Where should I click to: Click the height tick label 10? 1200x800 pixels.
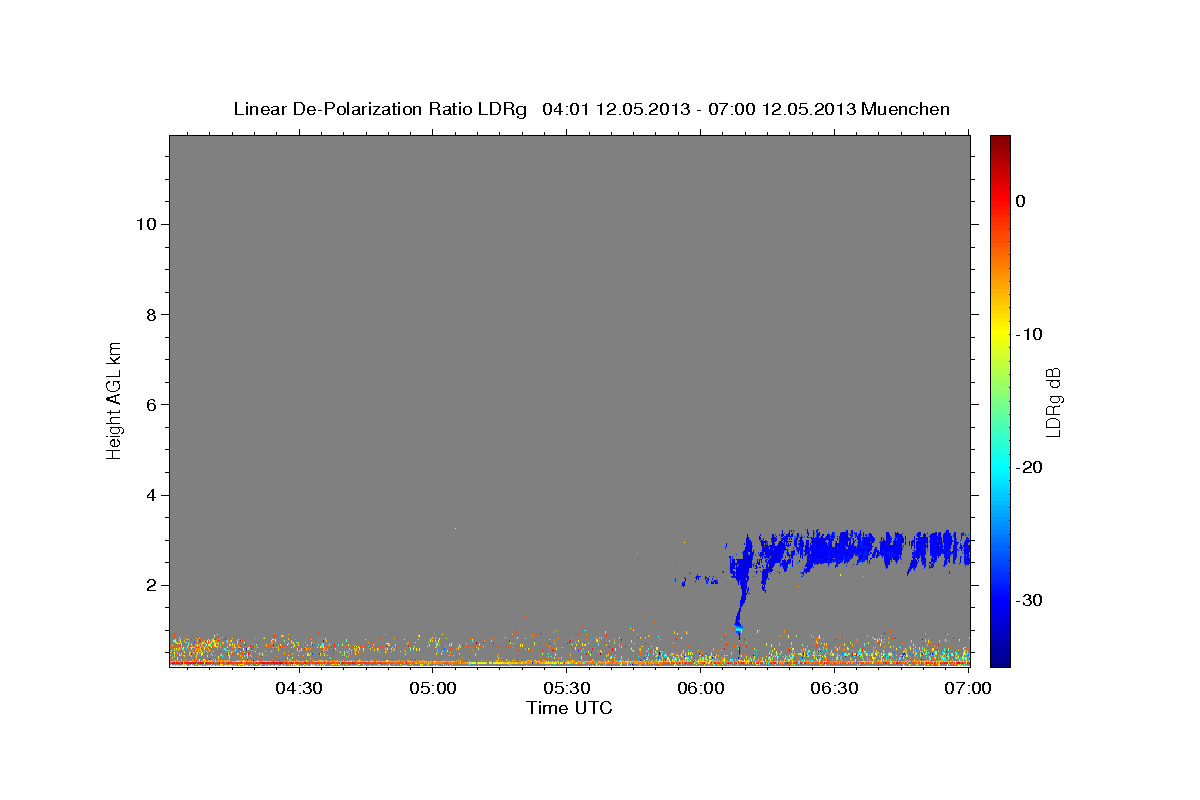tap(149, 224)
